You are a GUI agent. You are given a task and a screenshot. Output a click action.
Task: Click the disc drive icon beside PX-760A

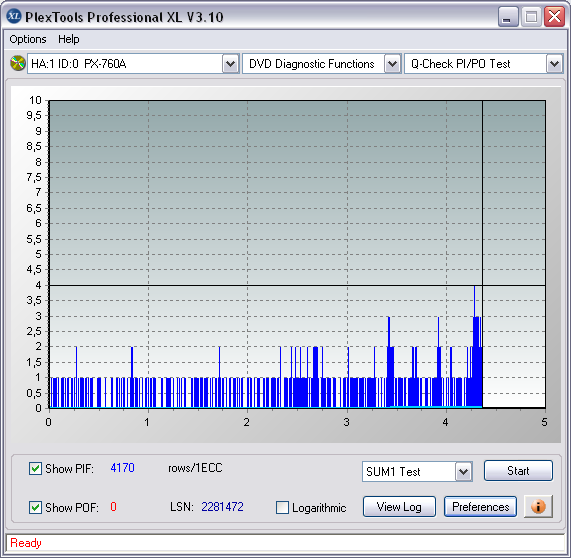[17, 63]
